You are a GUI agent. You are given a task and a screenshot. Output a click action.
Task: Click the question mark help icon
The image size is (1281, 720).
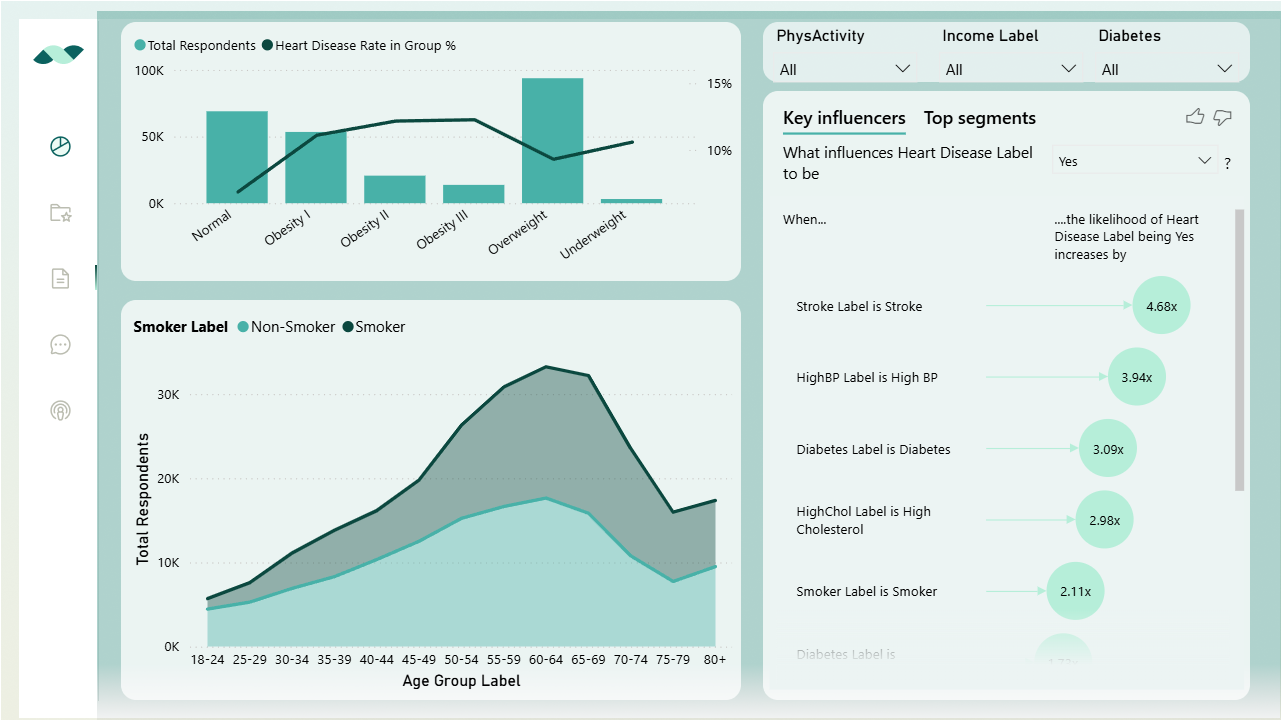1228,163
